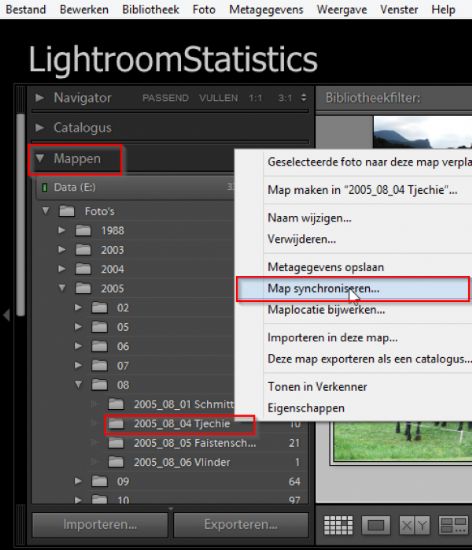Open the navigator zoom level arrows
The width and height of the screenshot is (472, 550).
(304, 98)
